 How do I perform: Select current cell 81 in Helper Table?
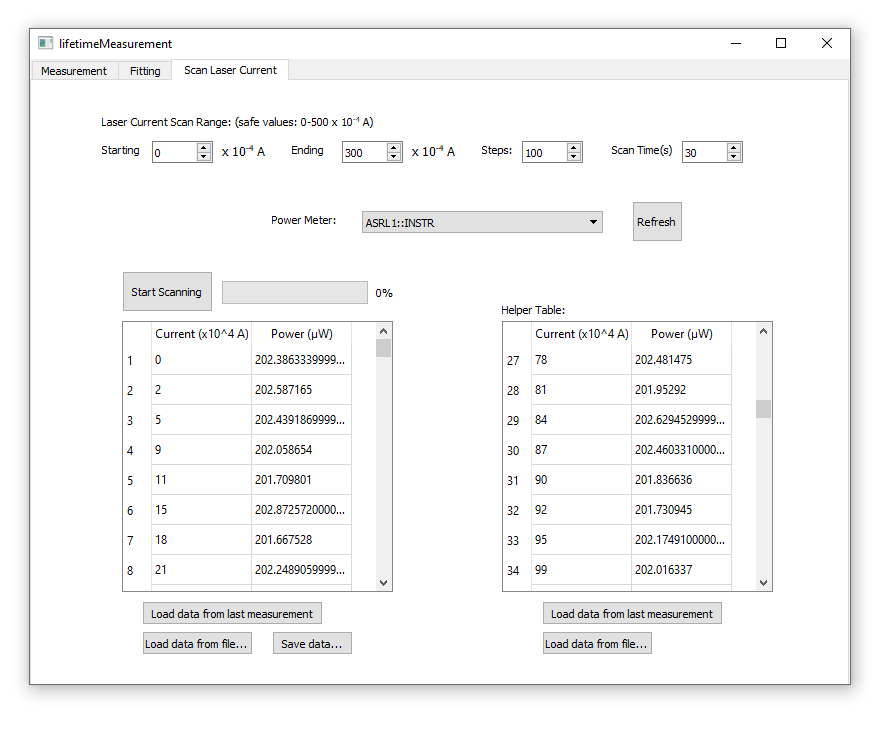tap(581, 390)
